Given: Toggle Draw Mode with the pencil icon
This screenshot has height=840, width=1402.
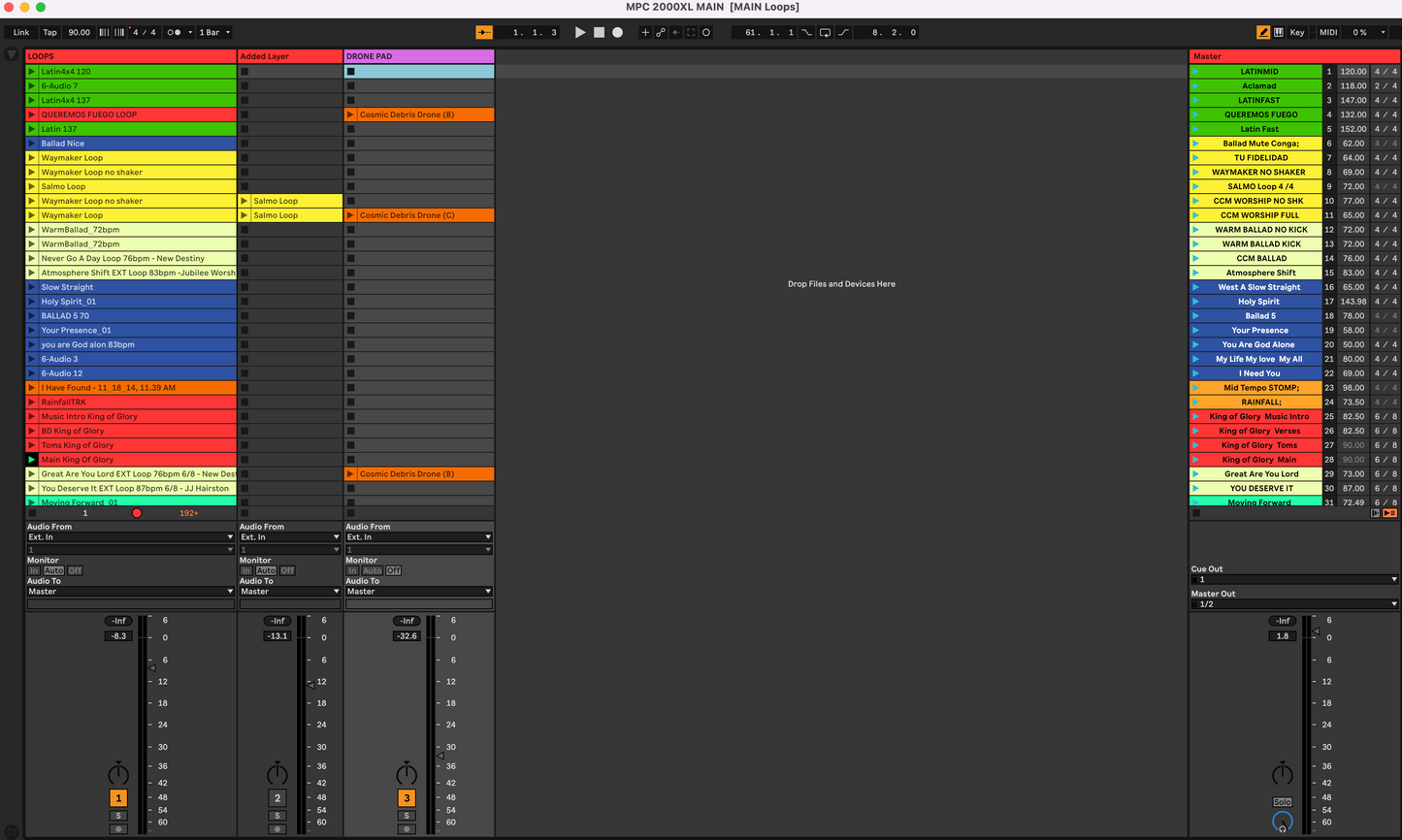Looking at the screenshot, I should [1263, 32].
